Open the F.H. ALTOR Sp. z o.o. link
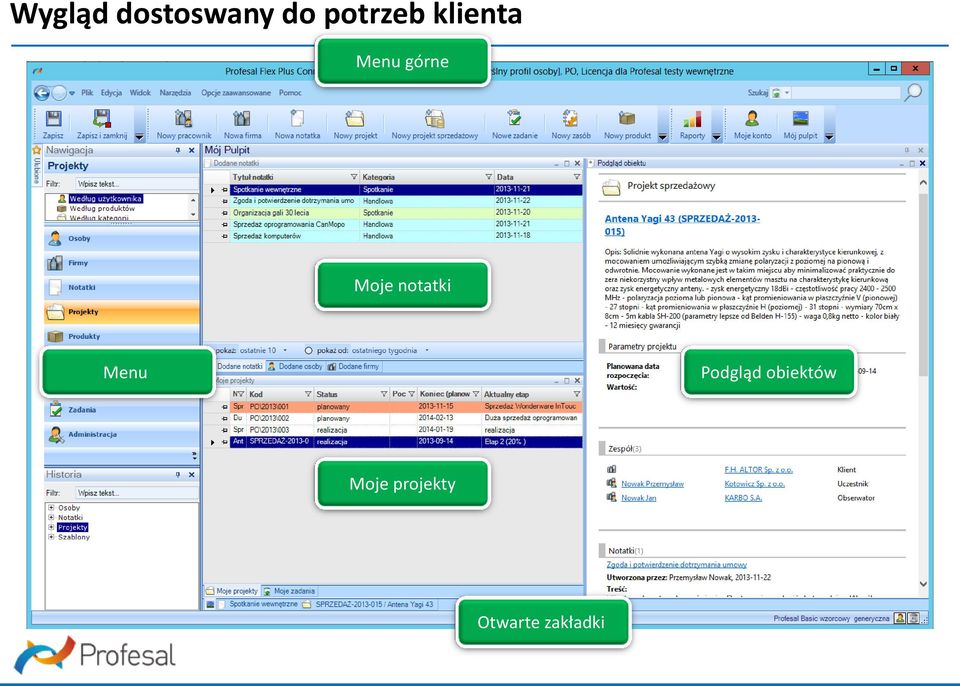Viewport: 960px width, 686px height. [759, 470]
